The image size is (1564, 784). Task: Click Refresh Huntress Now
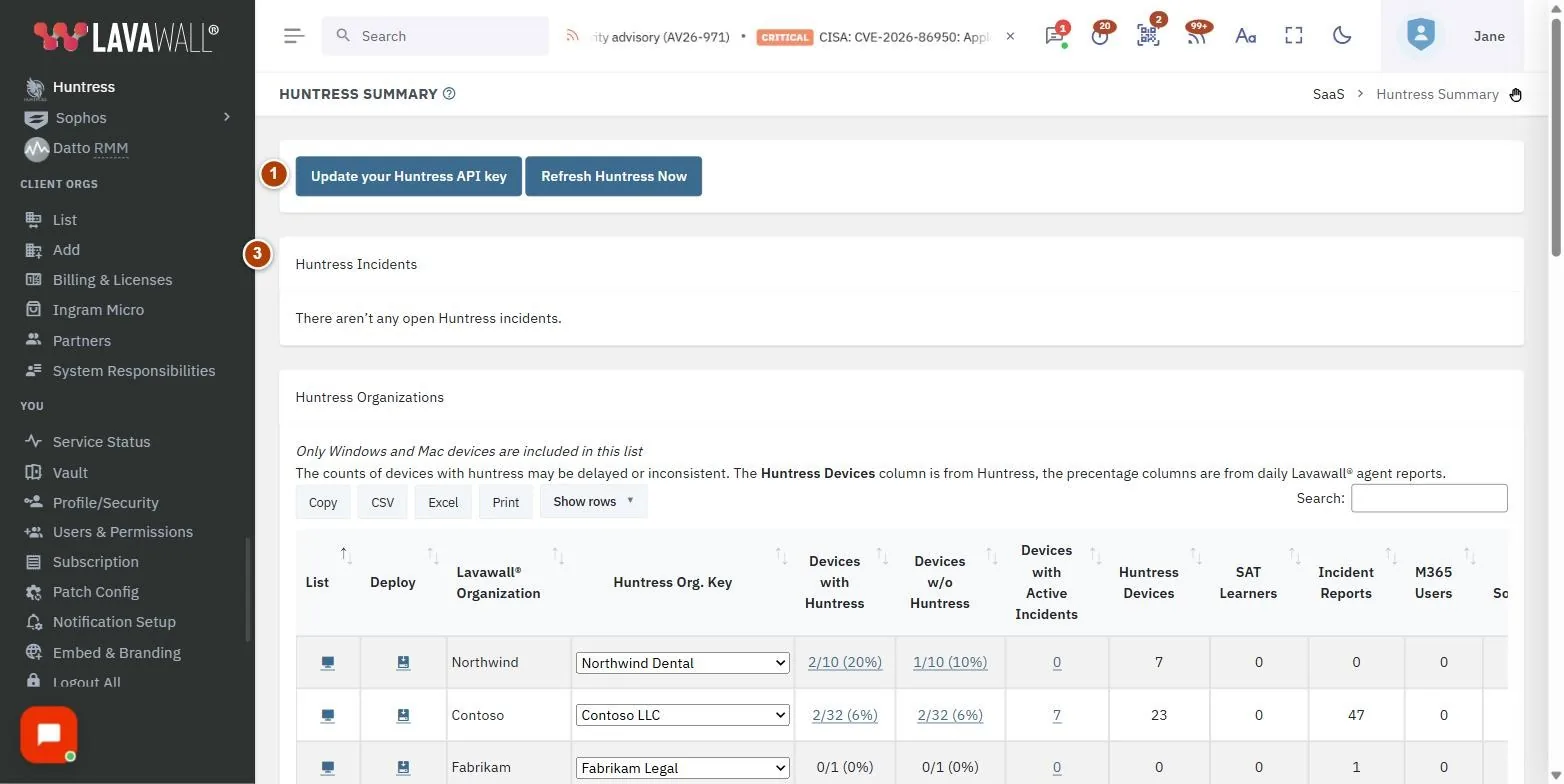(x=613, y=176)
